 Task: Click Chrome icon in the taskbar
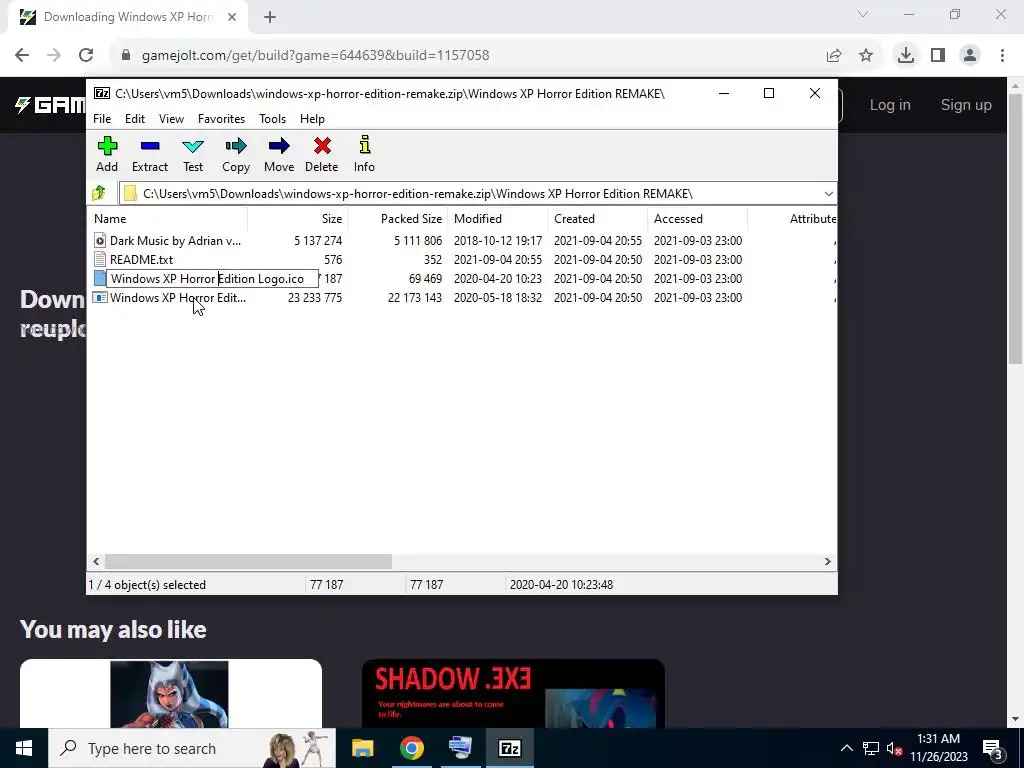pyautogui.click(x=412, y=748)
